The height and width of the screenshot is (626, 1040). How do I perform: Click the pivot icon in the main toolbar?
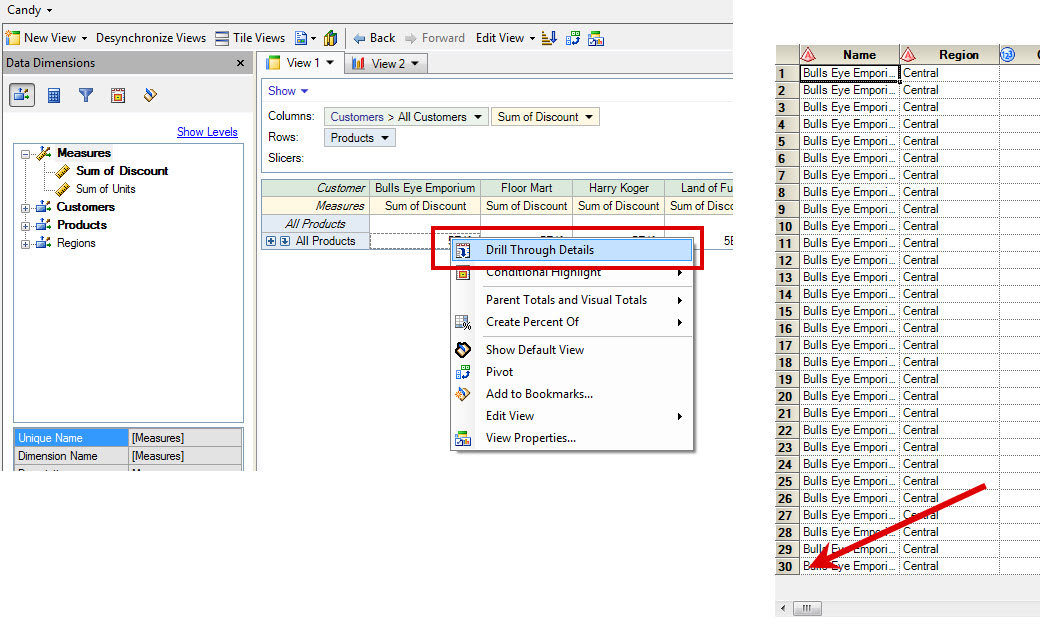click(573, 38)
